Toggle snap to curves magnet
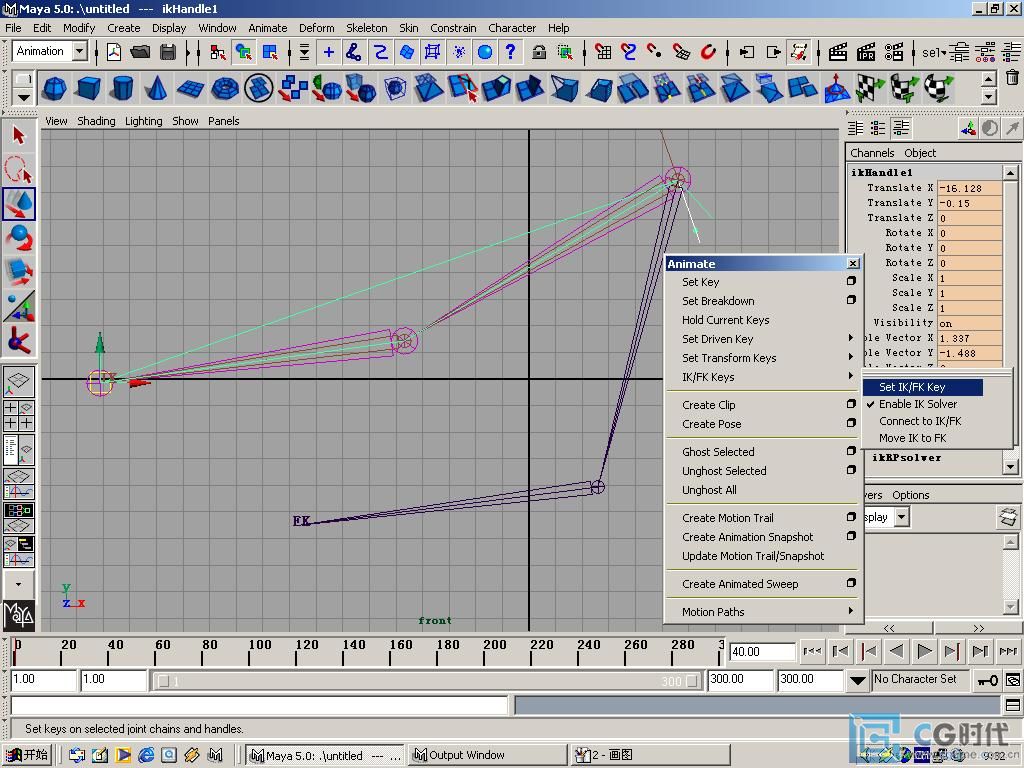This screenshot has height=768, width=1024. point(629,52)
